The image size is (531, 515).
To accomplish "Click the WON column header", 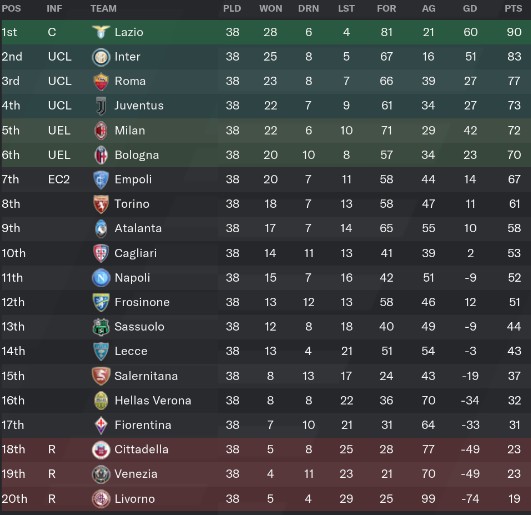I will (271, 9).
